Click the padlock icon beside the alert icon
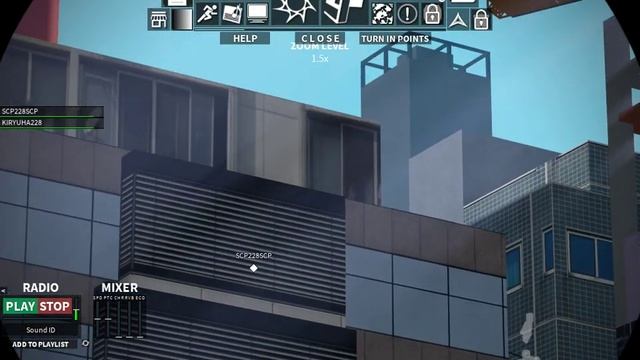Viewport: 640px width, 360px height. [432, 14]
